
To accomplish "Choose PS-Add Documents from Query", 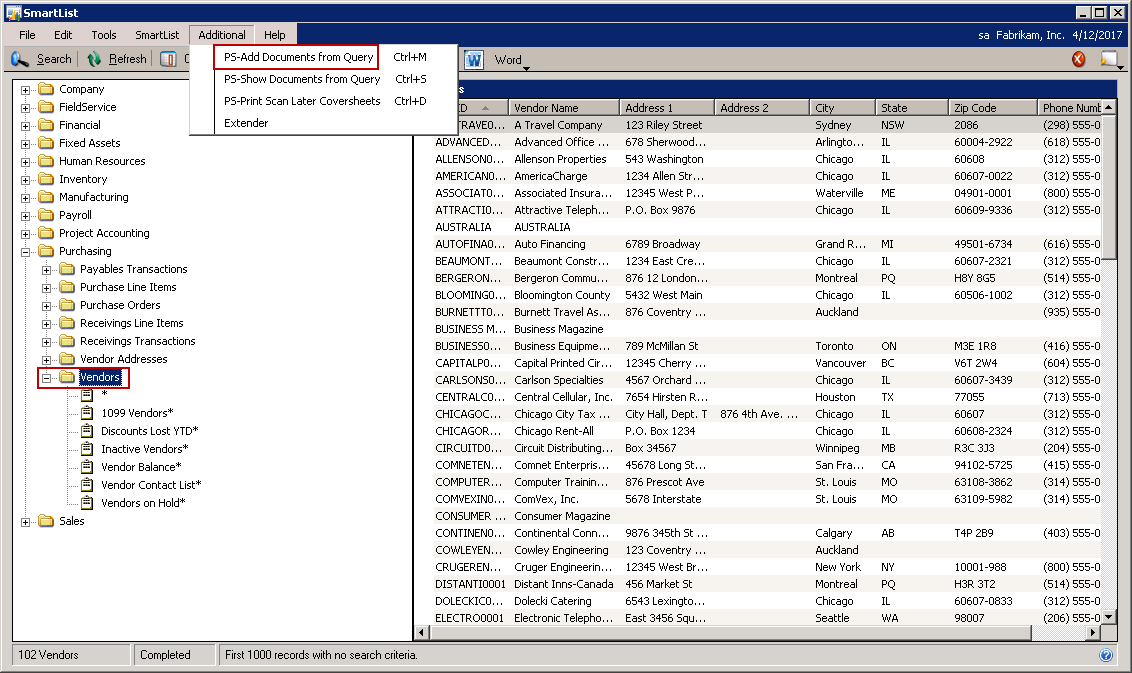I will [298, 57].
